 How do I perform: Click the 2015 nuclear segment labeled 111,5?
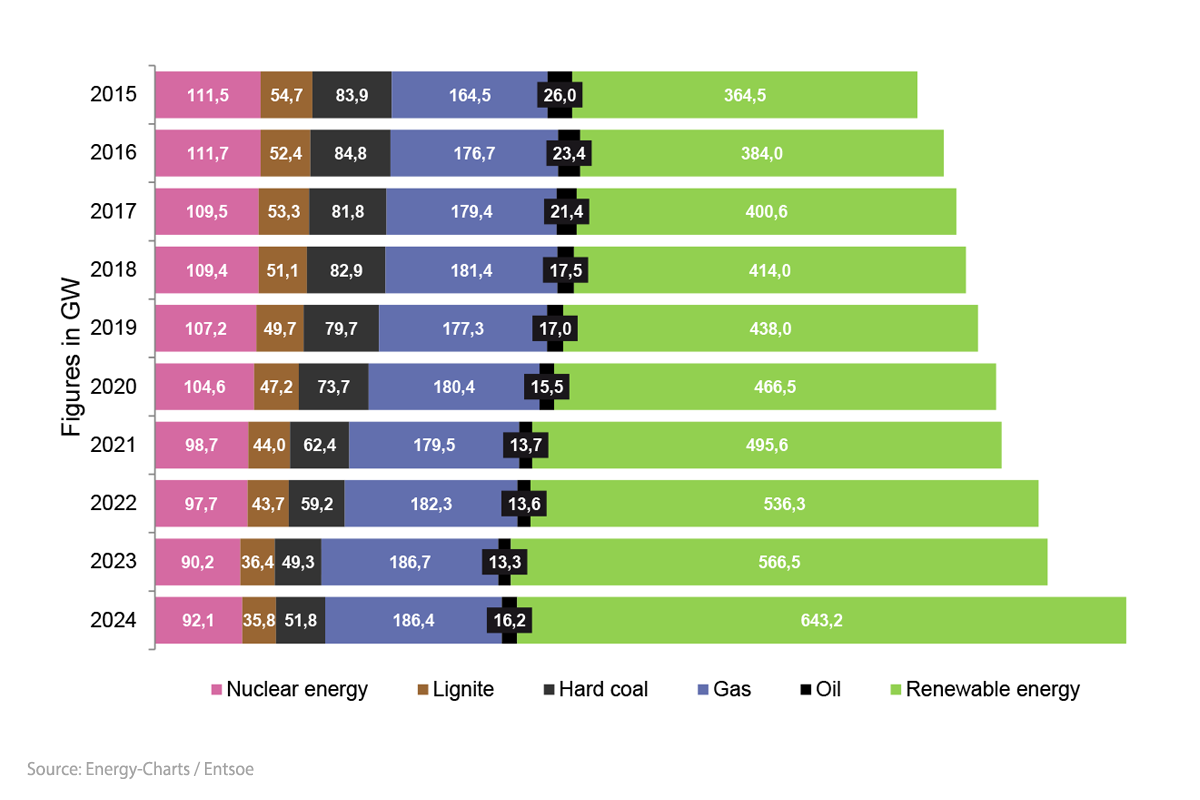click(208, 95)
